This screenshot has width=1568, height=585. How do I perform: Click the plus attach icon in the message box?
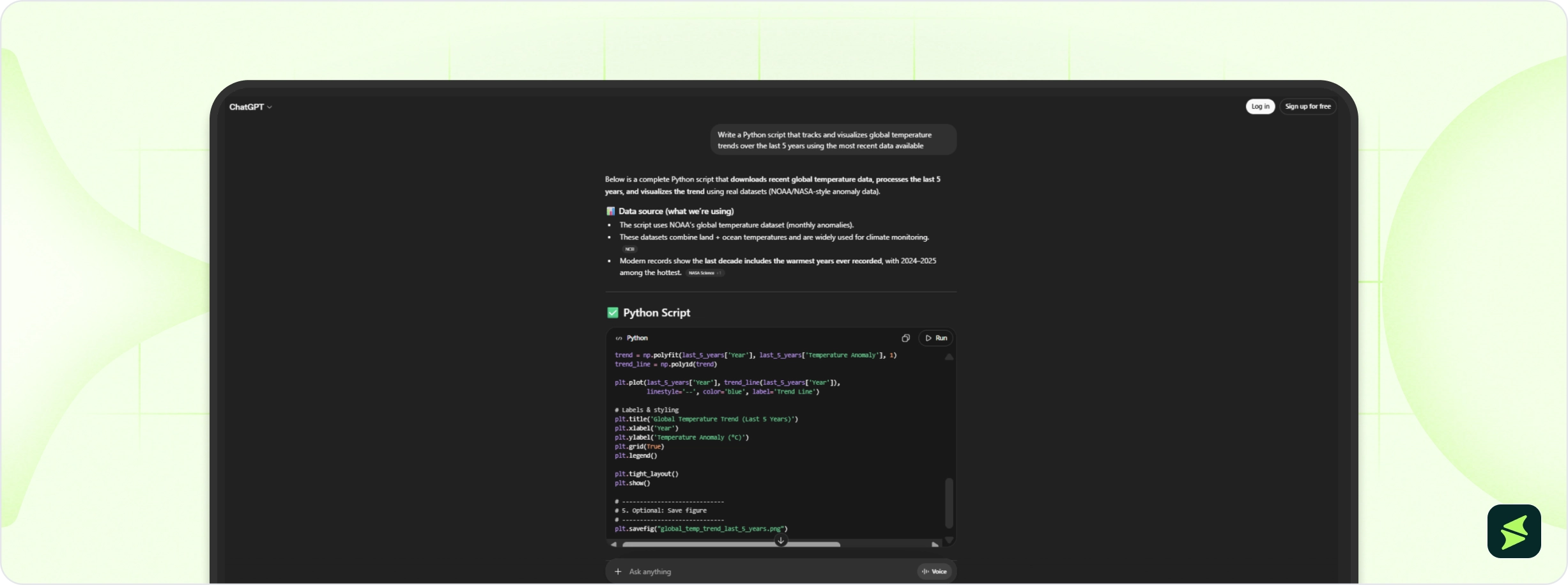pyautogui.click(x=618, y=572)
